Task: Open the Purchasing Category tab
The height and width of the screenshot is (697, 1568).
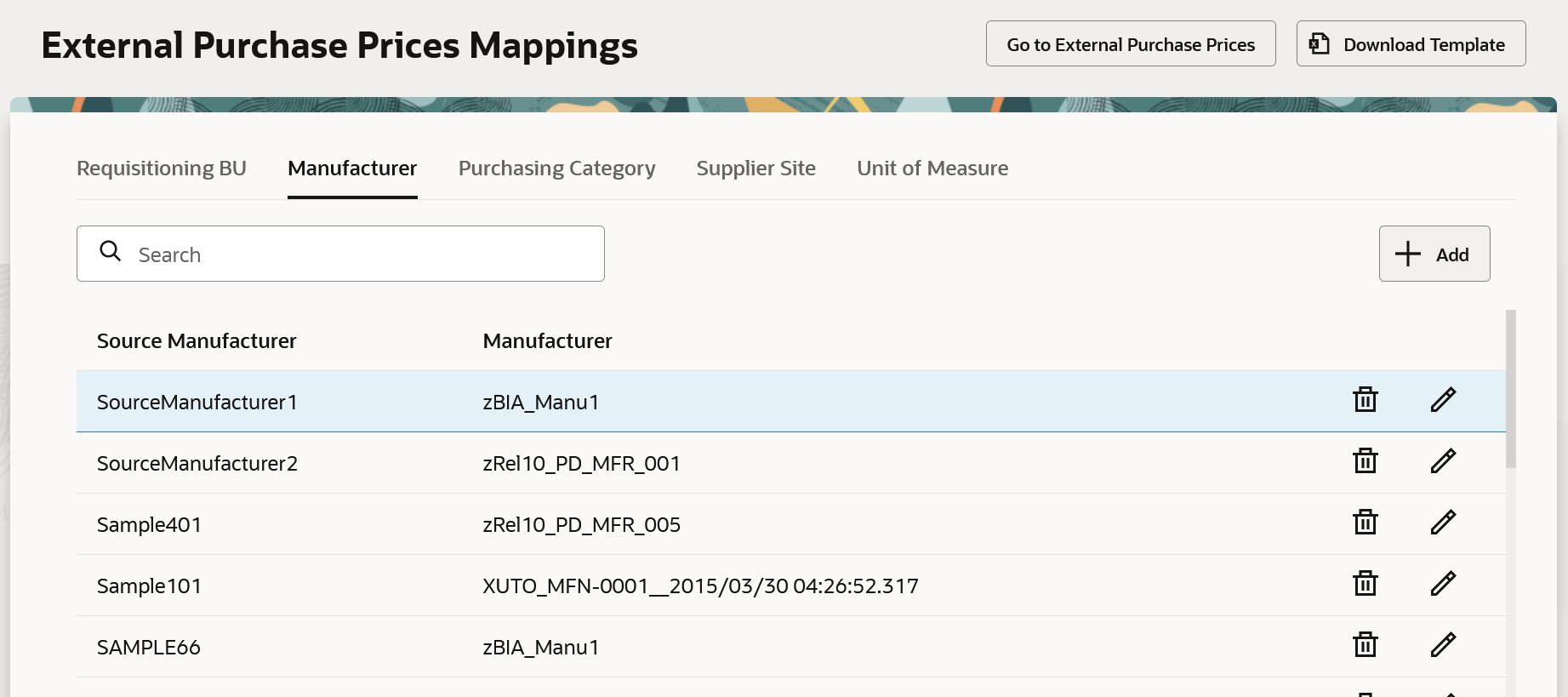Action: 556,169
